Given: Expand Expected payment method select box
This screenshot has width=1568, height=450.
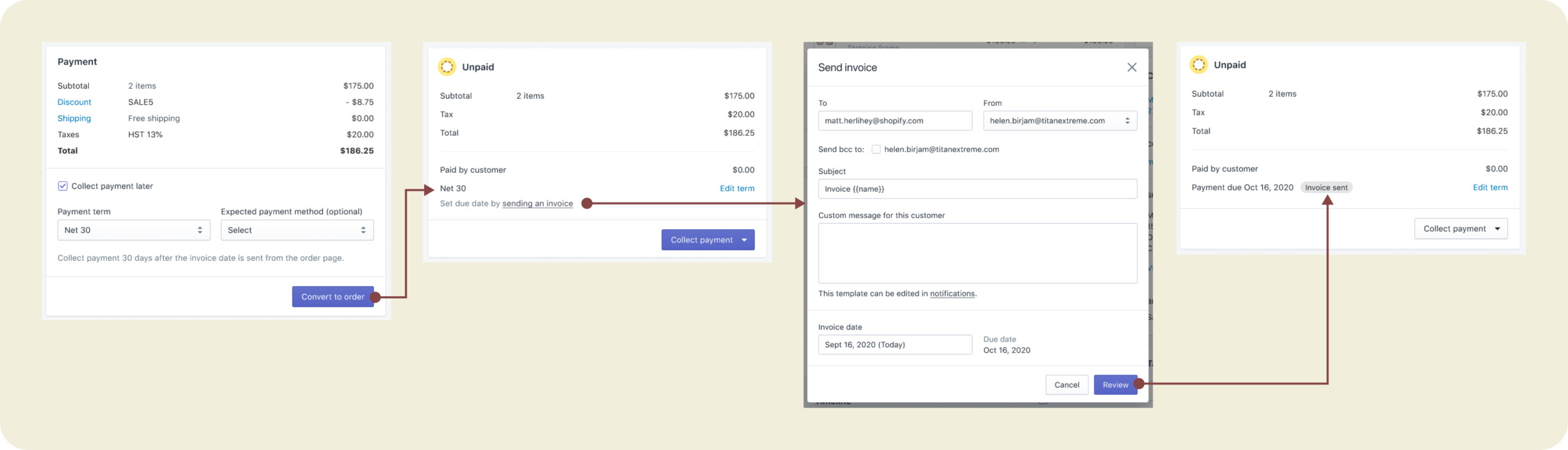Looking at the screenshot, I should pos(297,230).
